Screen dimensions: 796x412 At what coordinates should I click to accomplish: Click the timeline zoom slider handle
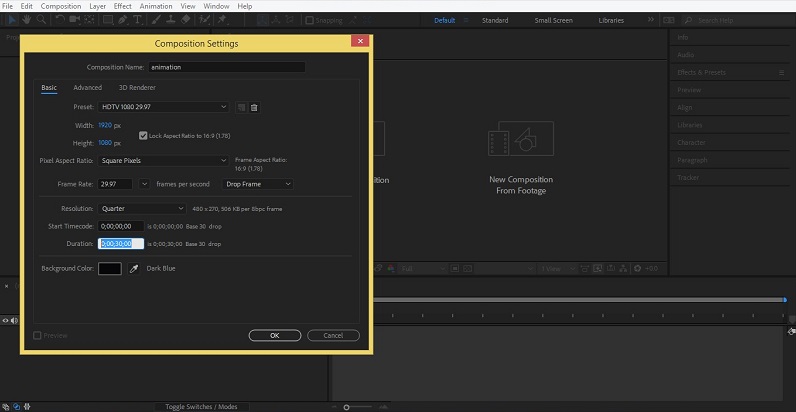click(346, 407)
